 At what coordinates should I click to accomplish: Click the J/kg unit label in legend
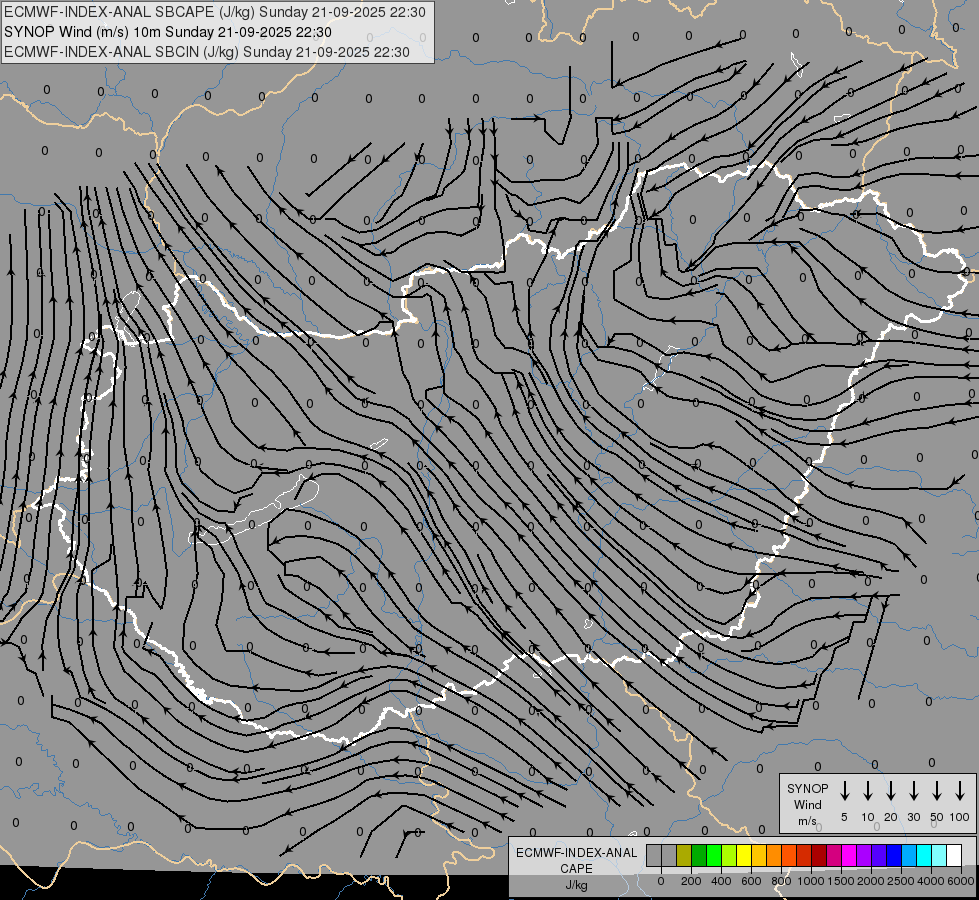click(576, 885)
